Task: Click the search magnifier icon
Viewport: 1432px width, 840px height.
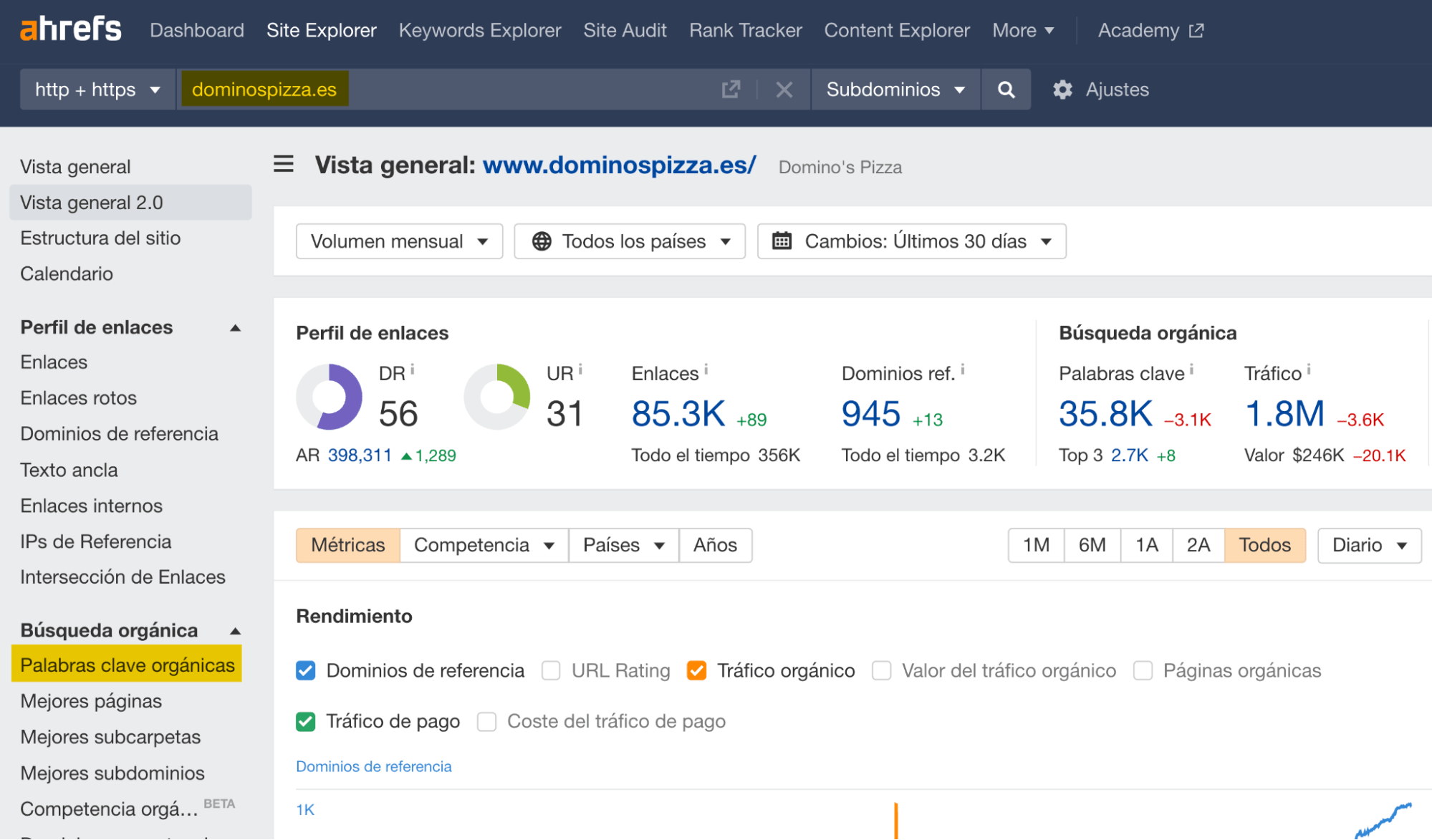Action: tap(1006, 89)
